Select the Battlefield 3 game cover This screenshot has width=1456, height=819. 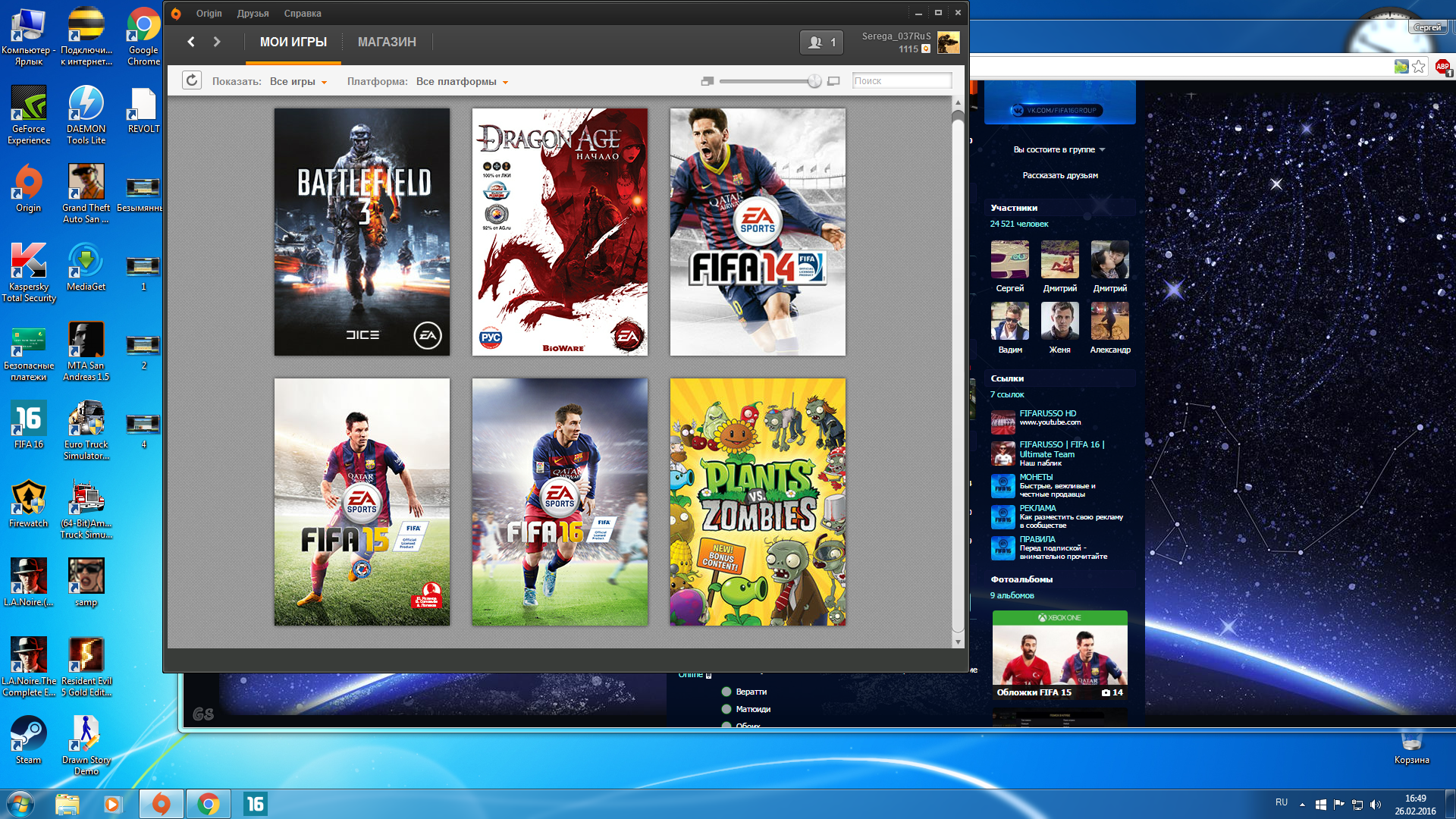[x=362, y=232]
